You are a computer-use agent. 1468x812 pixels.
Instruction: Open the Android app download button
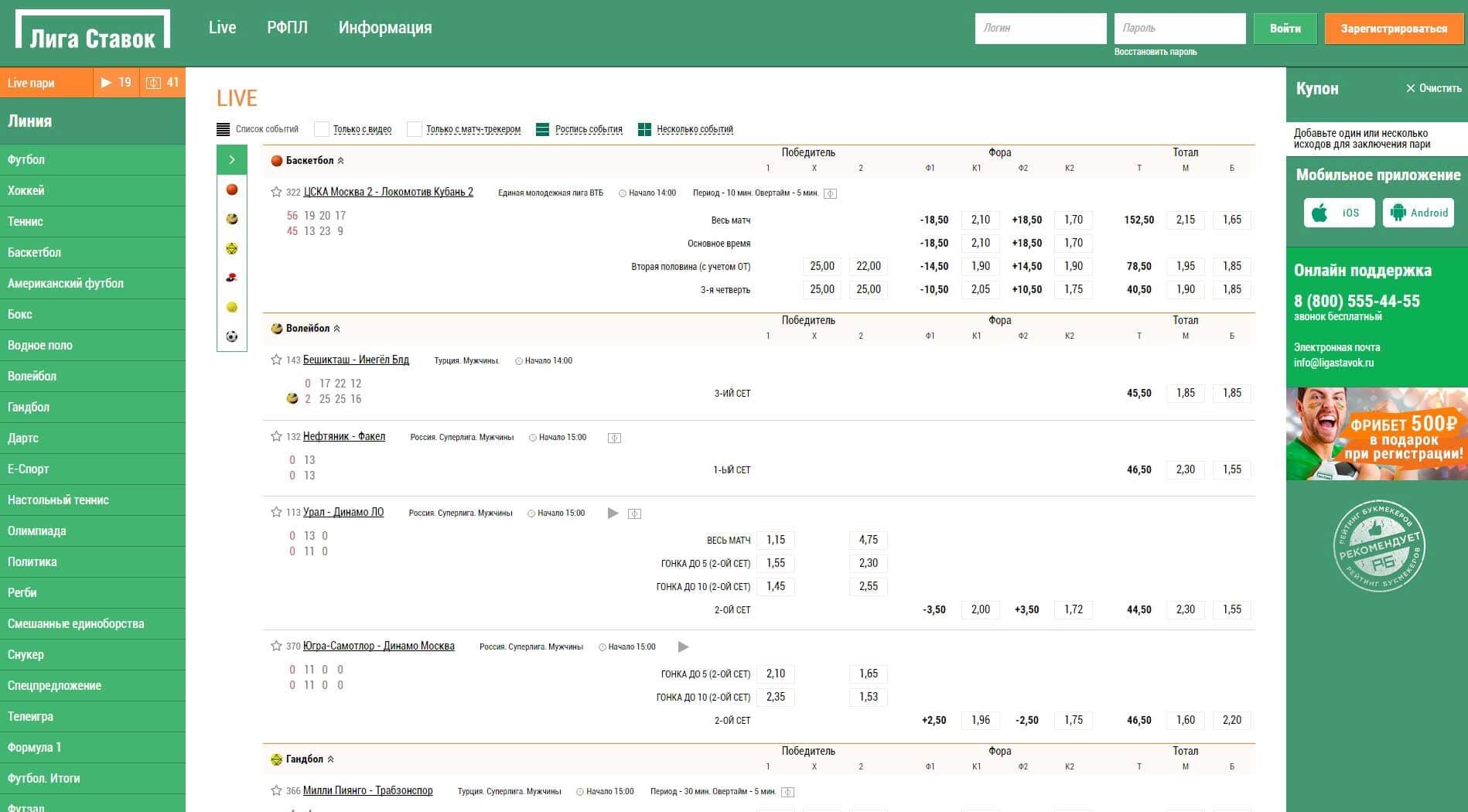click(x=1418, y=213)
